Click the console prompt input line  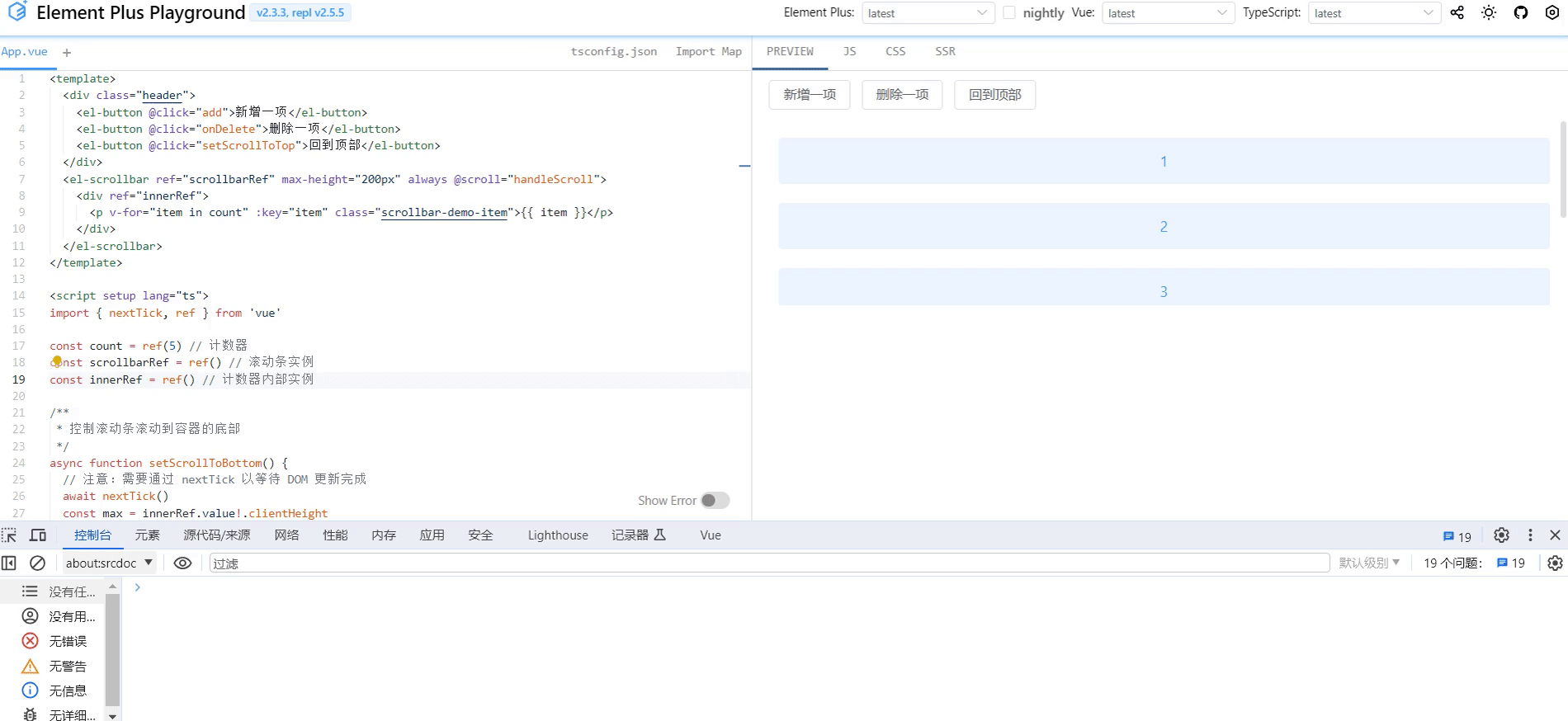850,587
